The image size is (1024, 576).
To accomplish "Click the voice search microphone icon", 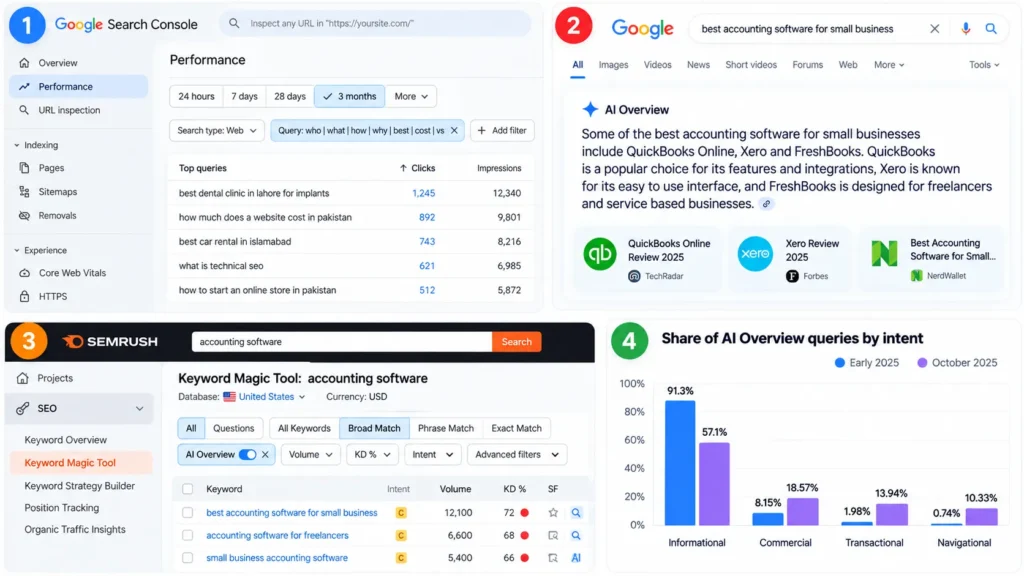I will pyautogui.click(x=965, y=29).
